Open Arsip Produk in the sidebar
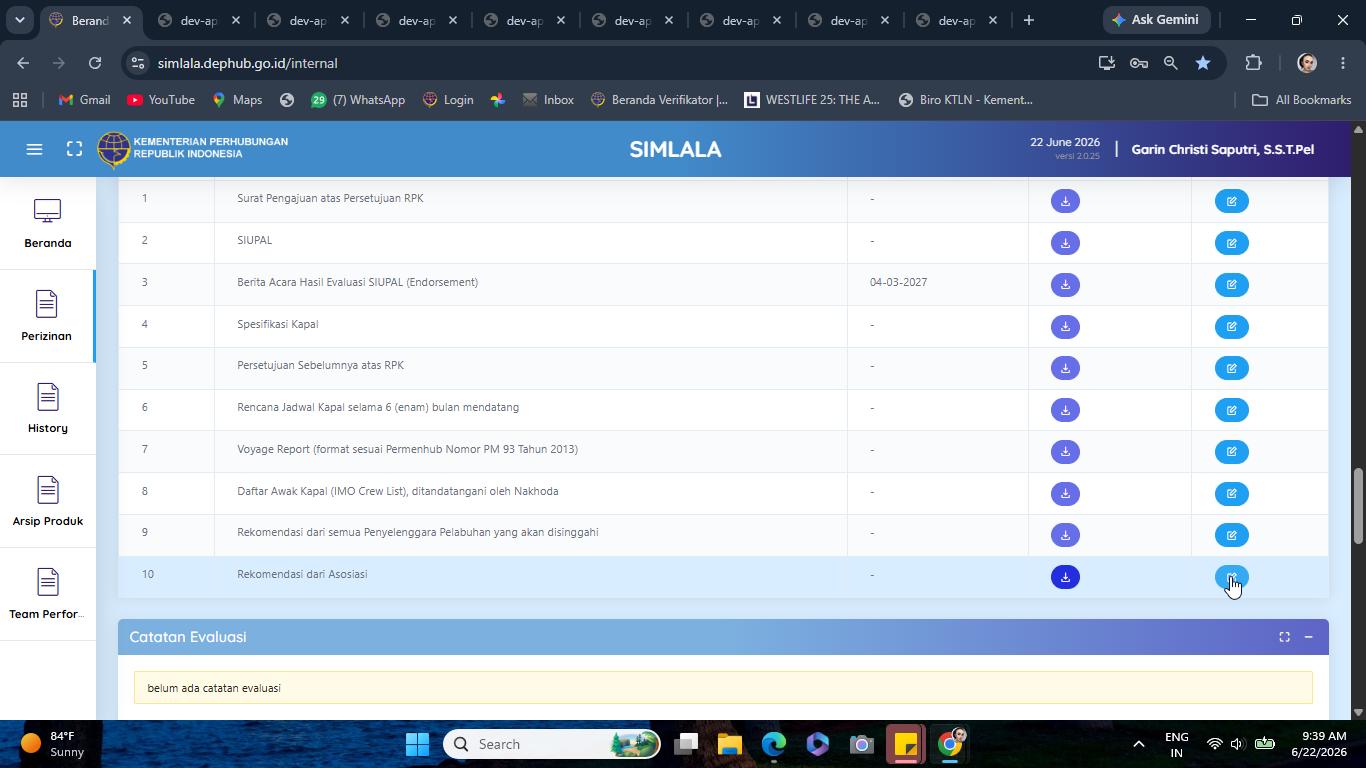The image size is (1366, 768). 47,502
